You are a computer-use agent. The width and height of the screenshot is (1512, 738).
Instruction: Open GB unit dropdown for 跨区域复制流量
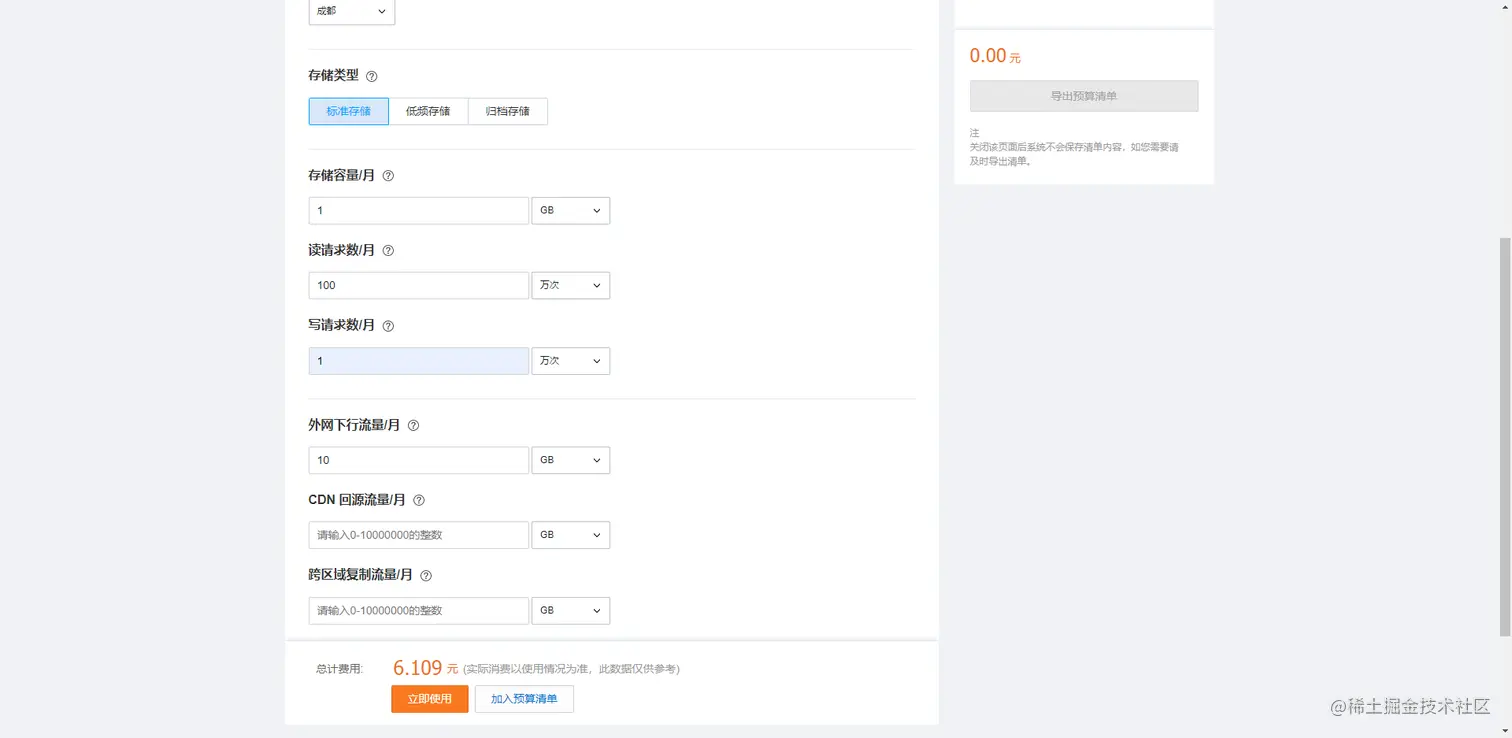pos(571,610)
